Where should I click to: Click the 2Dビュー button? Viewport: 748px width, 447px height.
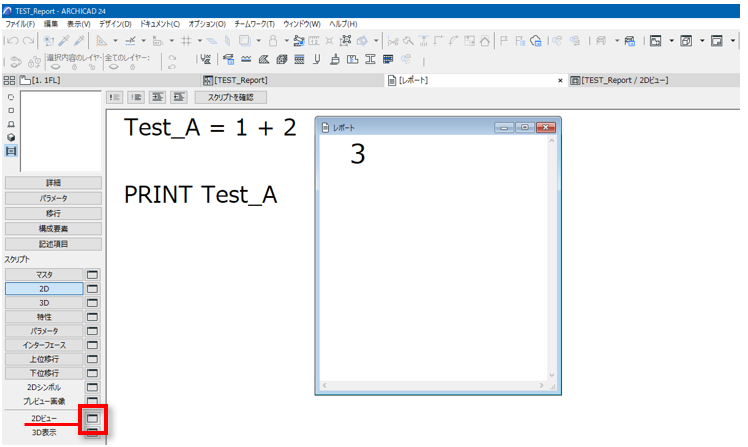pyautogui.click(x=44, y=418)
